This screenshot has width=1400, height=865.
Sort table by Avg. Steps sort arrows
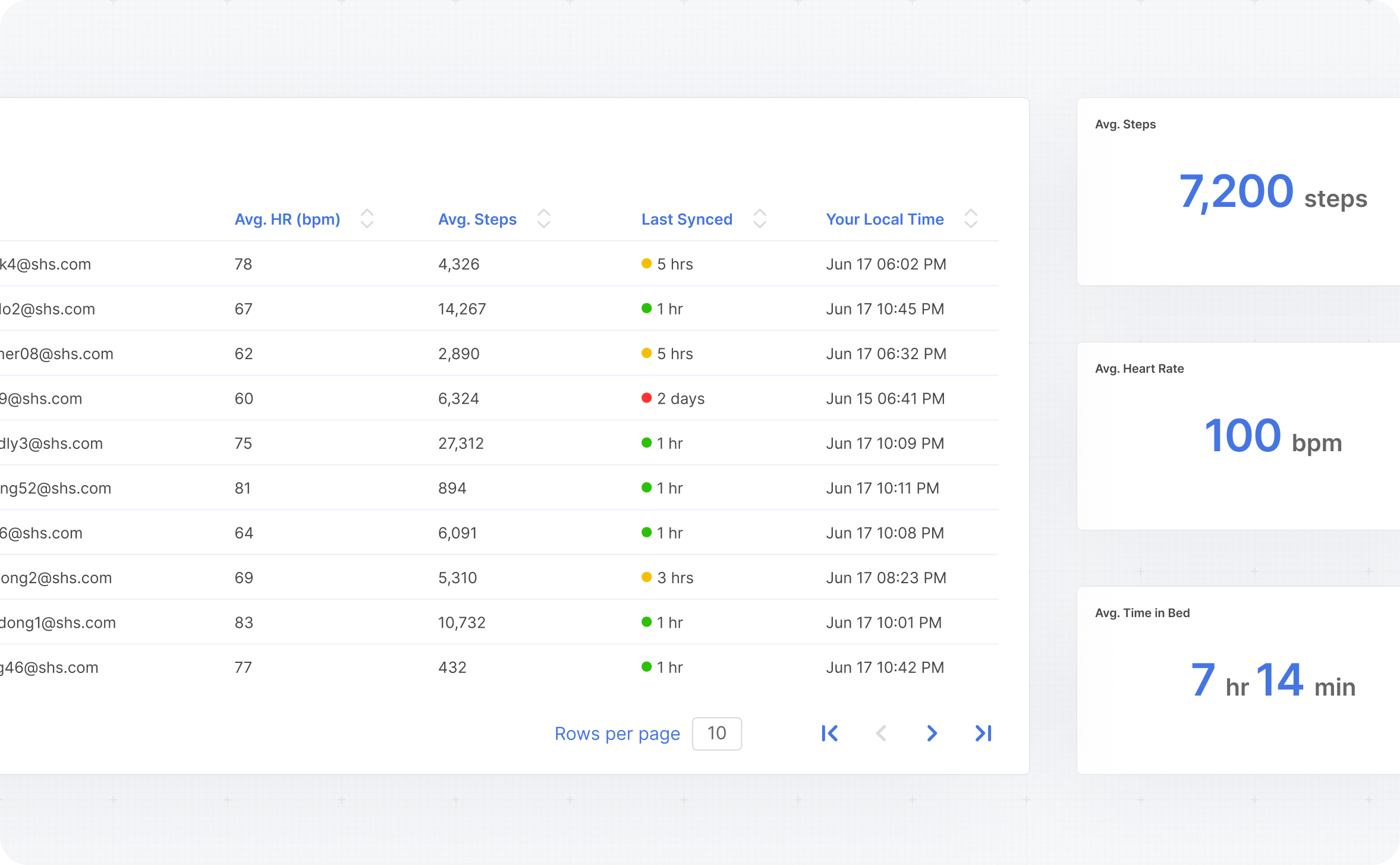pos(543,219)
